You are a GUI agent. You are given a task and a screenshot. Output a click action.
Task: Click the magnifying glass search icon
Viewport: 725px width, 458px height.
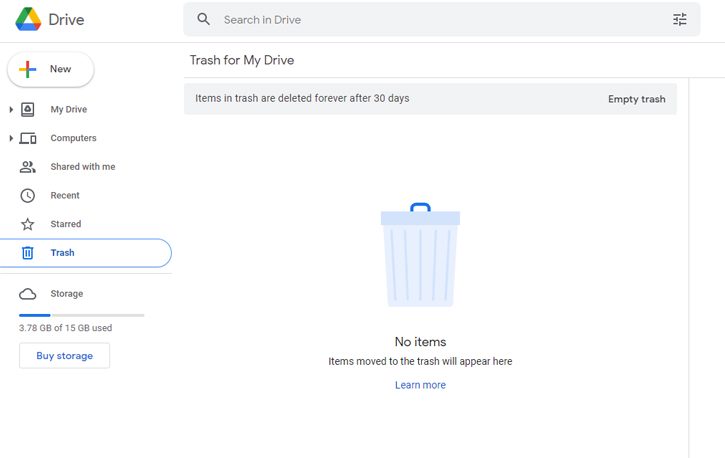coord(203,19)
